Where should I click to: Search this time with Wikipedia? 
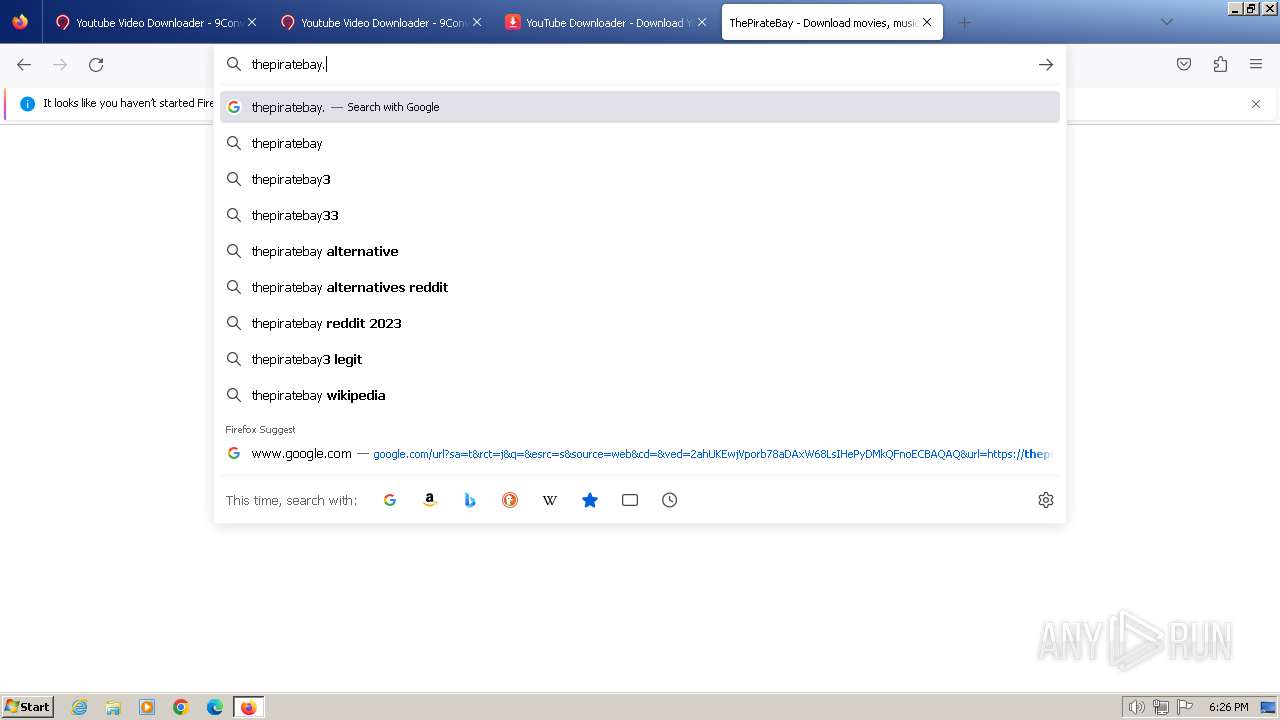coord(550,500)
